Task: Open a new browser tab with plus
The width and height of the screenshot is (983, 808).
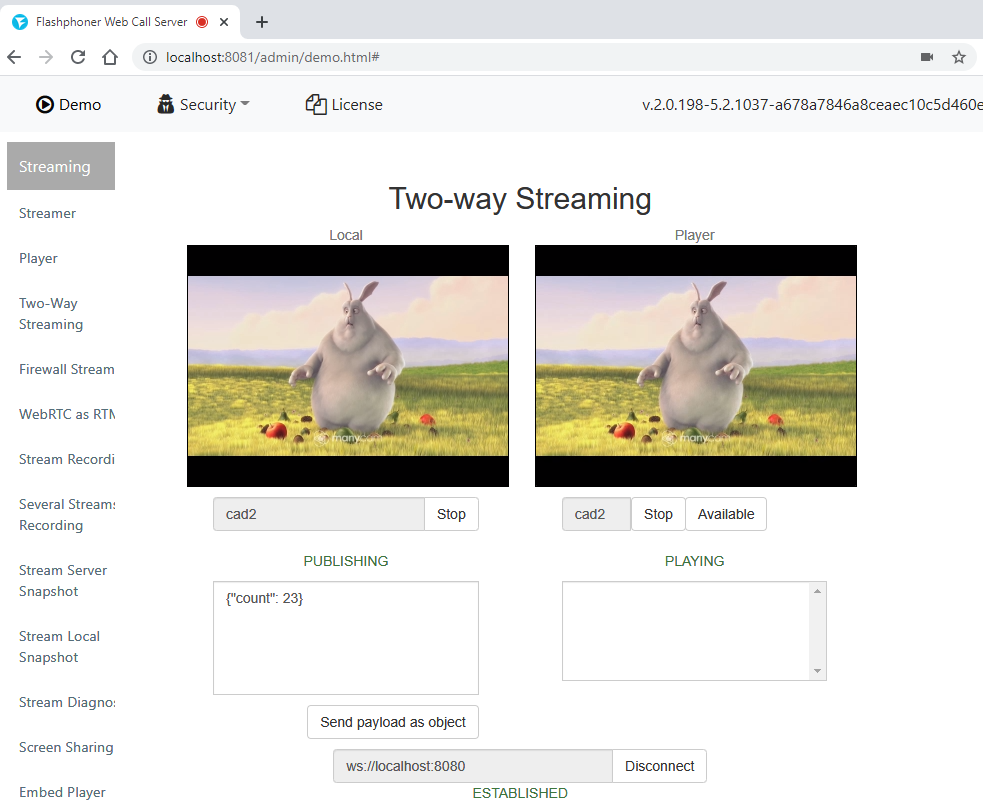Action: point(262,21)
